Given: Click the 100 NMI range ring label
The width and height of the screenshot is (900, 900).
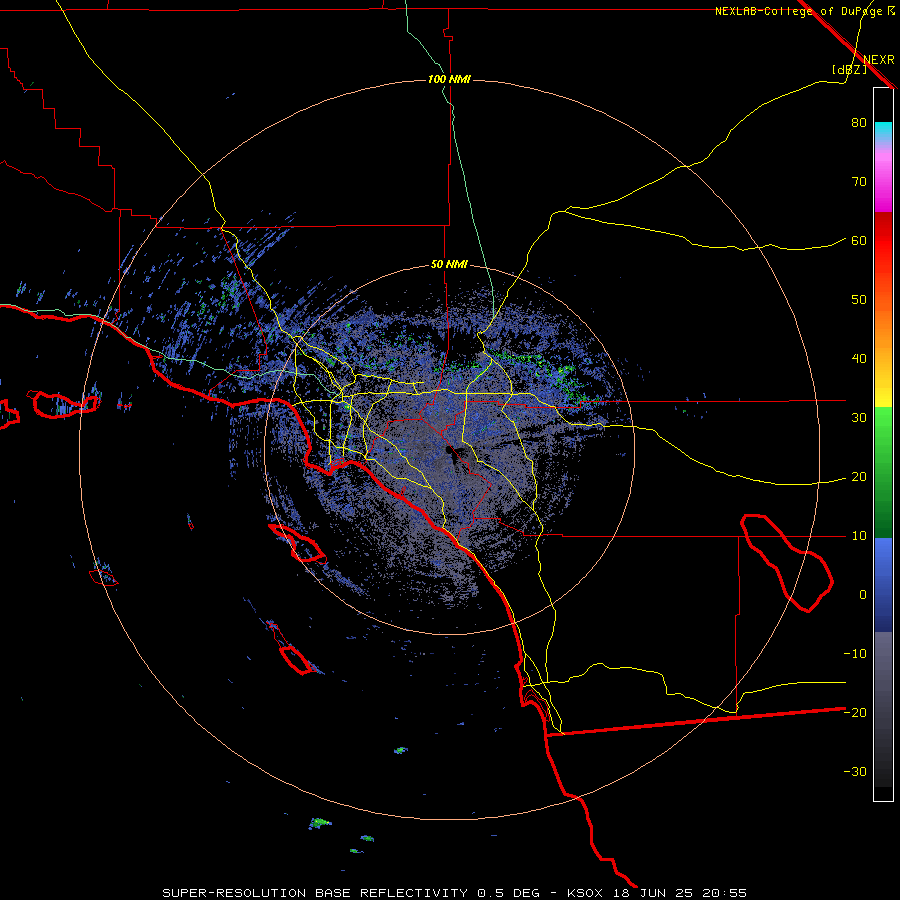Looking at the screenshot, I should 449,79.
